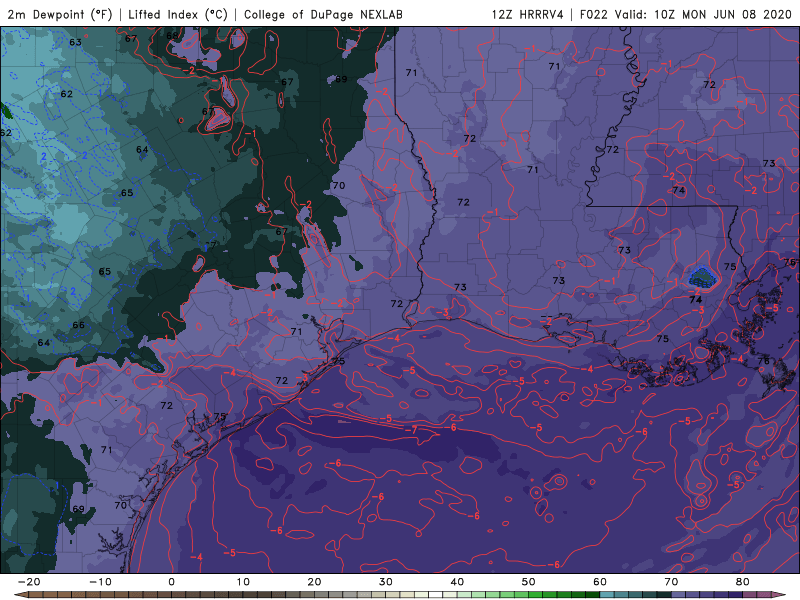Click the colorbar label "60"
Screen dimensions: 800x600
tap(600, 582)
